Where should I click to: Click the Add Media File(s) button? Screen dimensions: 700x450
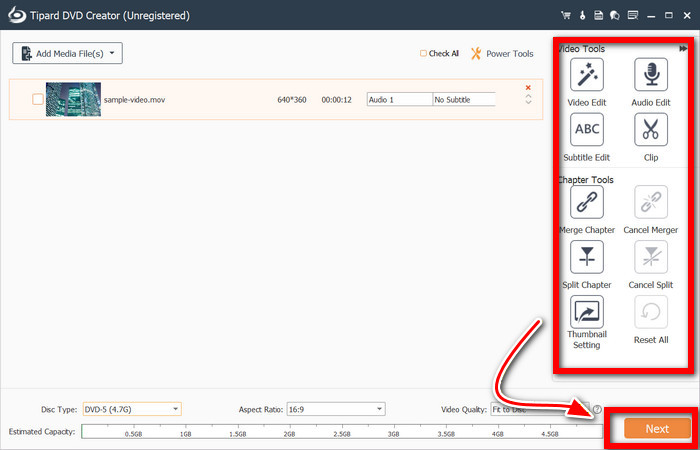(x=66, y=53)
